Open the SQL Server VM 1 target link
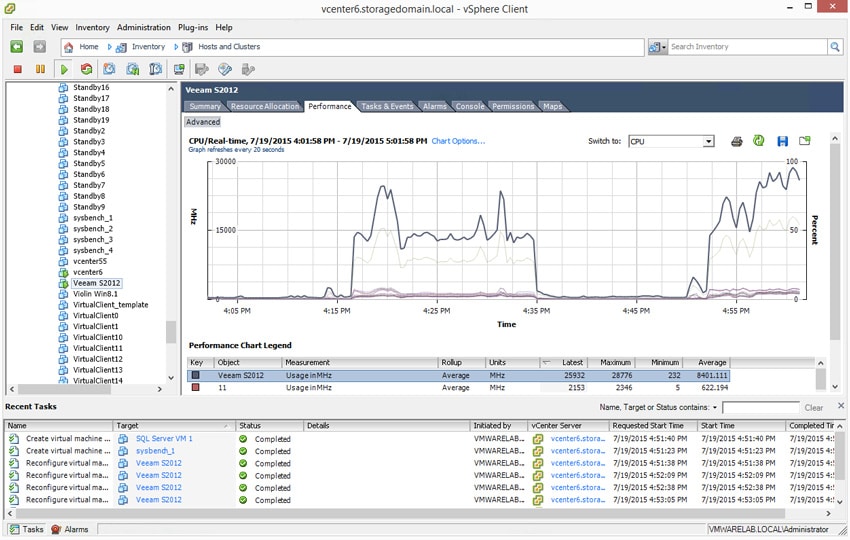 (164, 439)
